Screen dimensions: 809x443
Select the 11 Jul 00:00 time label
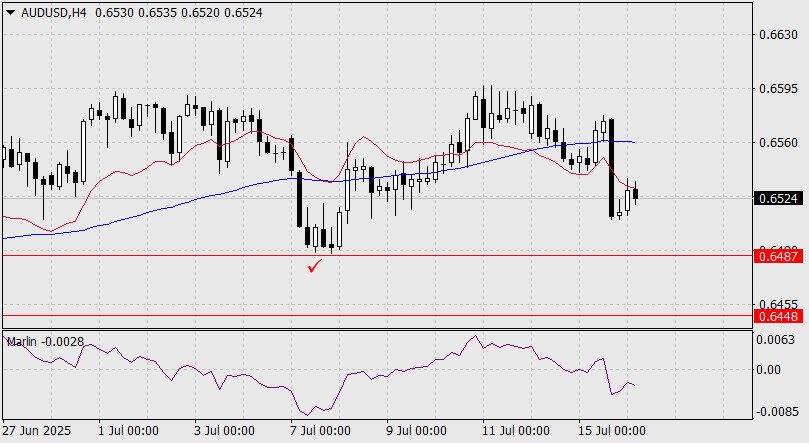click(x=515, y=431)
